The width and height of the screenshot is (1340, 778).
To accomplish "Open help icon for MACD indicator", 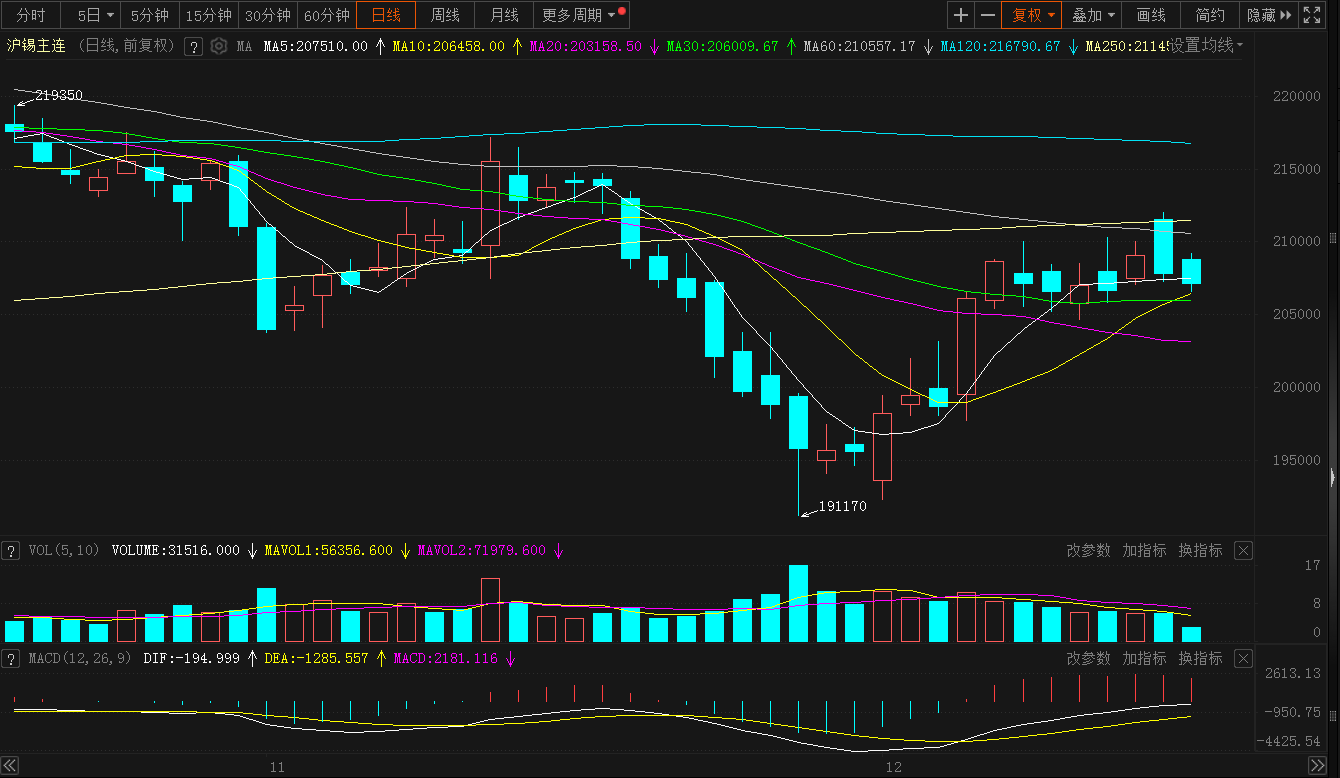I will 11,658.
